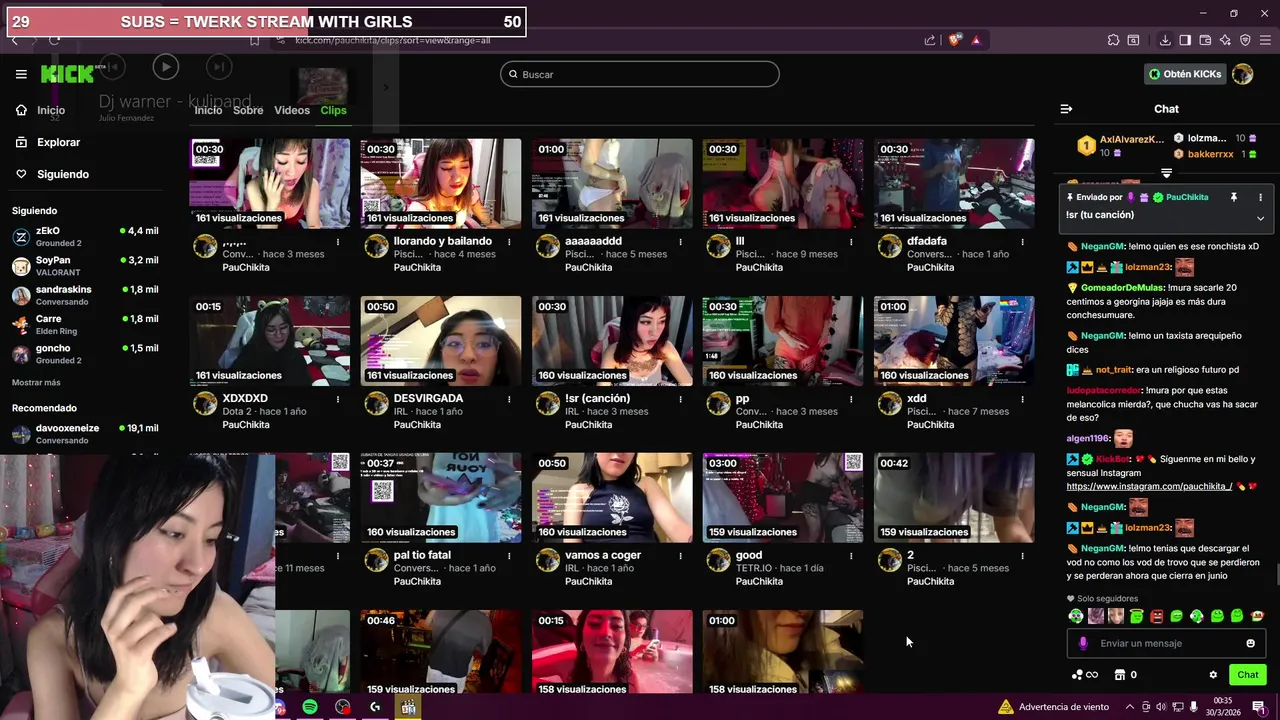
Task: Click the green KICK logo
Action: coord(66,74)
